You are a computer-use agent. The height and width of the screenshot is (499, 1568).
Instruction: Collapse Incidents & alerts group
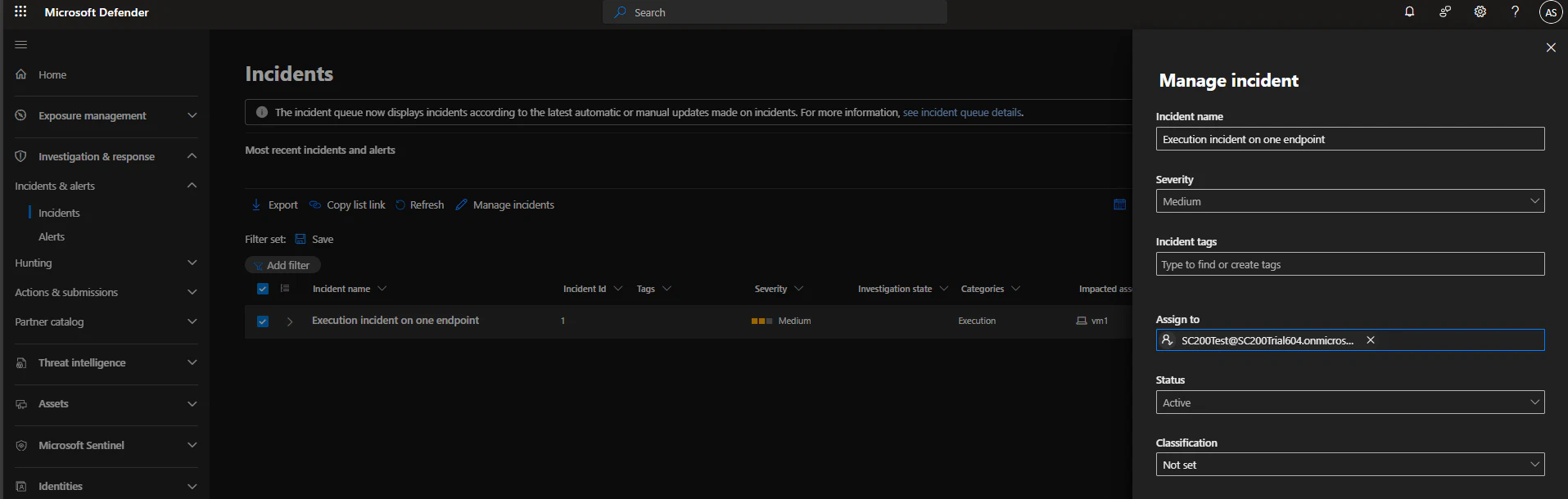click(x=192, y=185)
